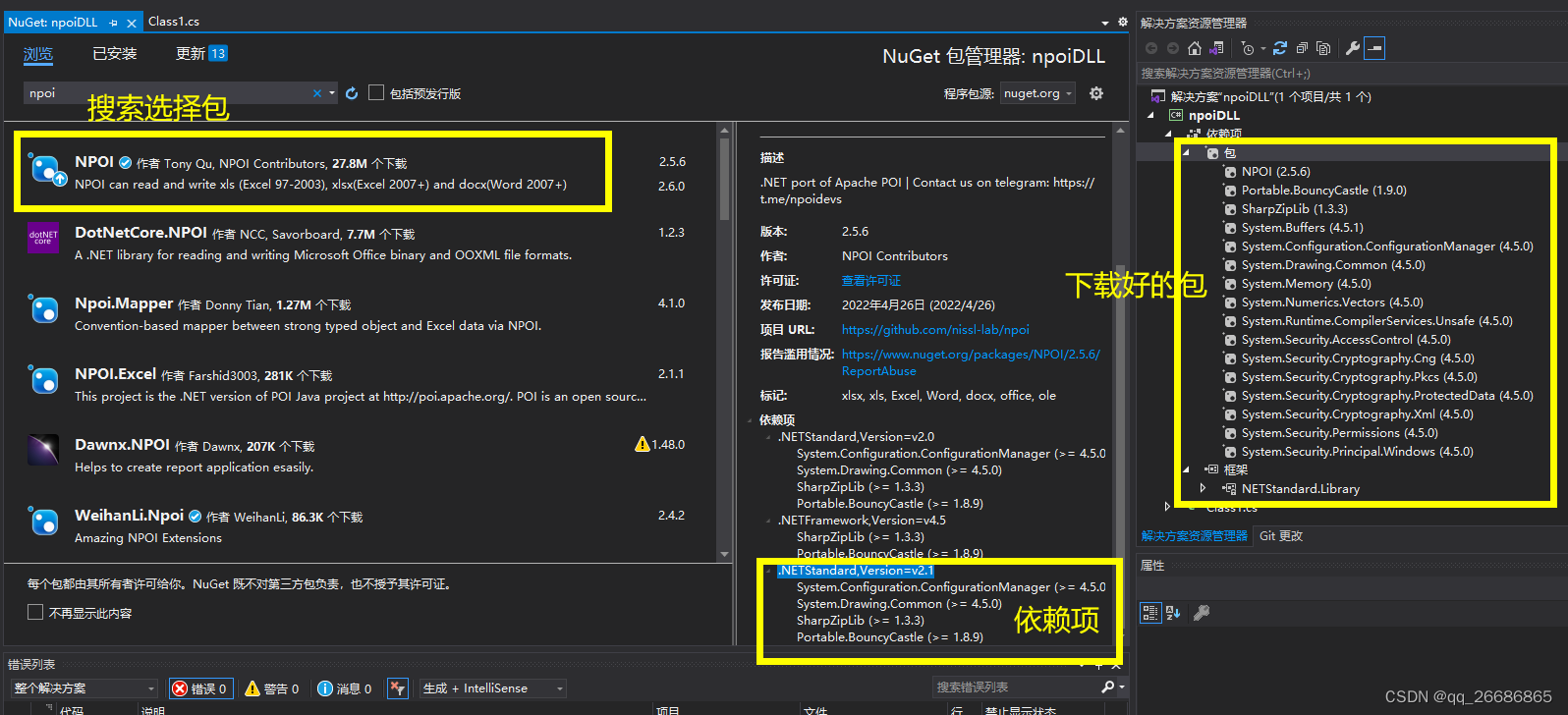Refresh NuGet search results icon
Screen dimensions: 1568x715
(352, 93)
